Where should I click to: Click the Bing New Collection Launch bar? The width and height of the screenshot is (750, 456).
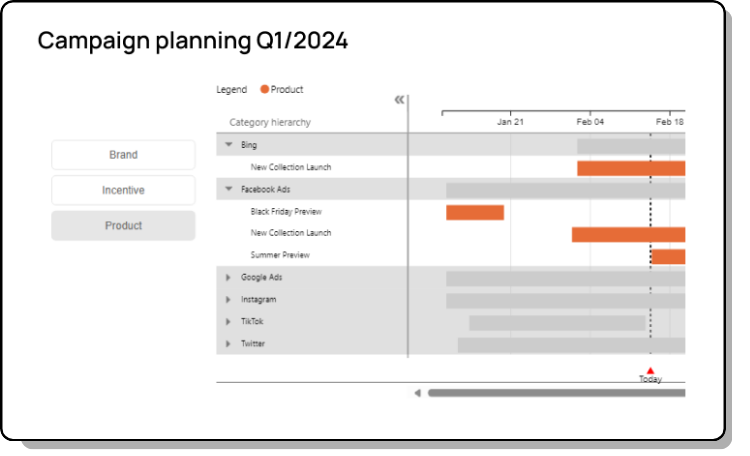[630, 168]
